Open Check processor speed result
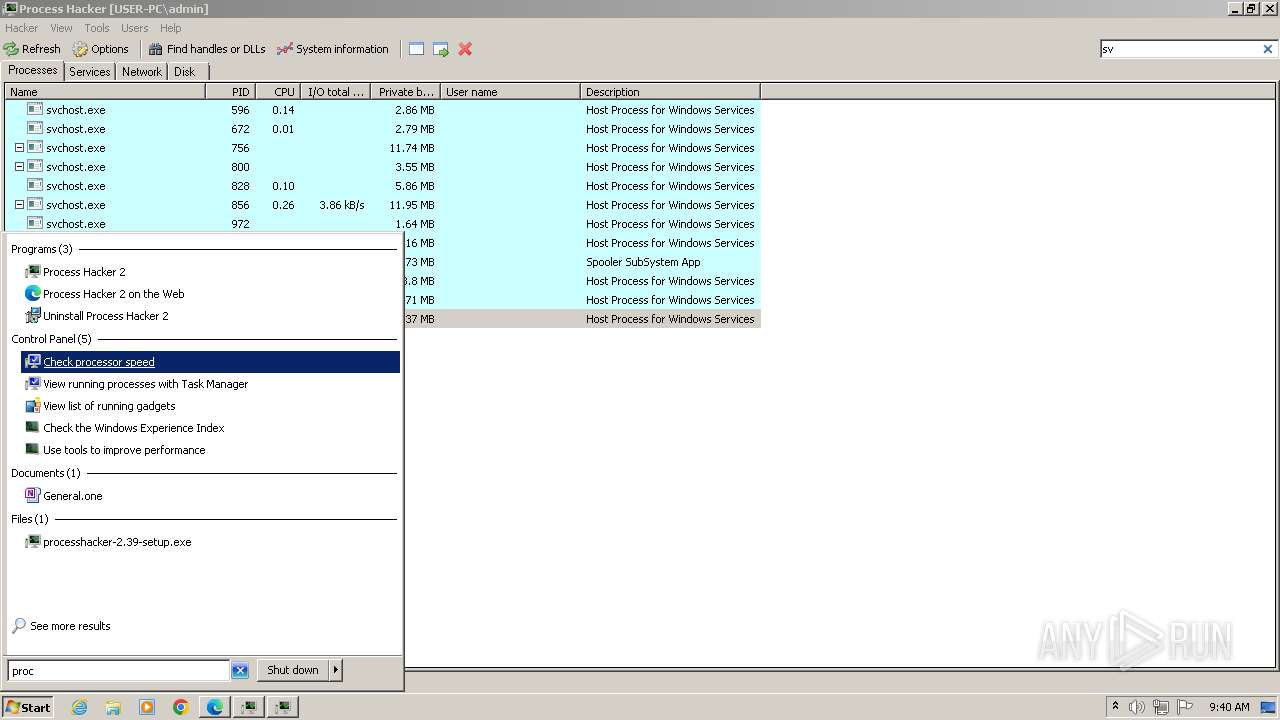 211,362
